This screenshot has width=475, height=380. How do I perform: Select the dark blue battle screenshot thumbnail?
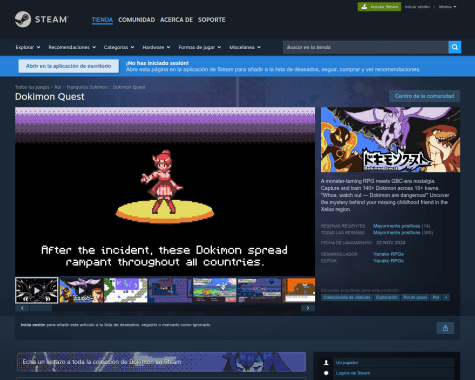(x=260, y=290)
